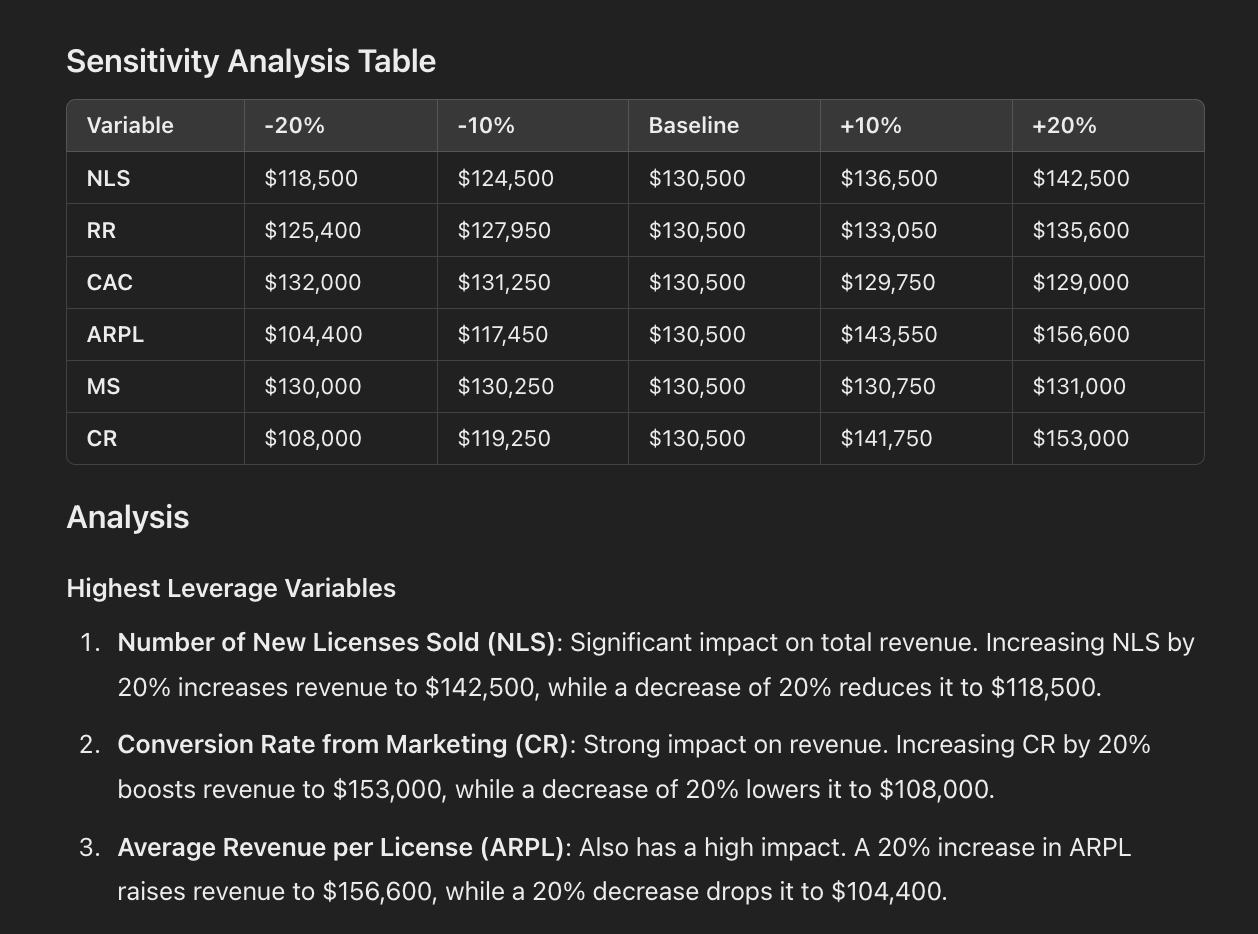Click the $141,750 table cell
Screen dimensions: 1258x934
(x=885, y=439)
